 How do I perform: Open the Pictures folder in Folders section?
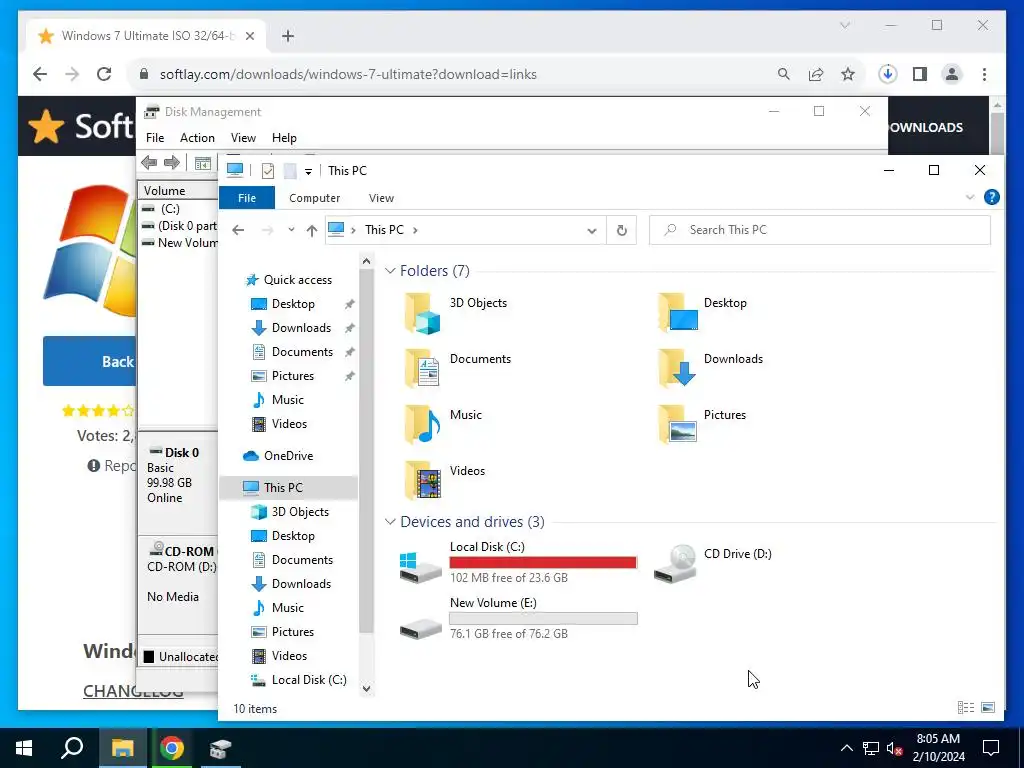point(702,424)
